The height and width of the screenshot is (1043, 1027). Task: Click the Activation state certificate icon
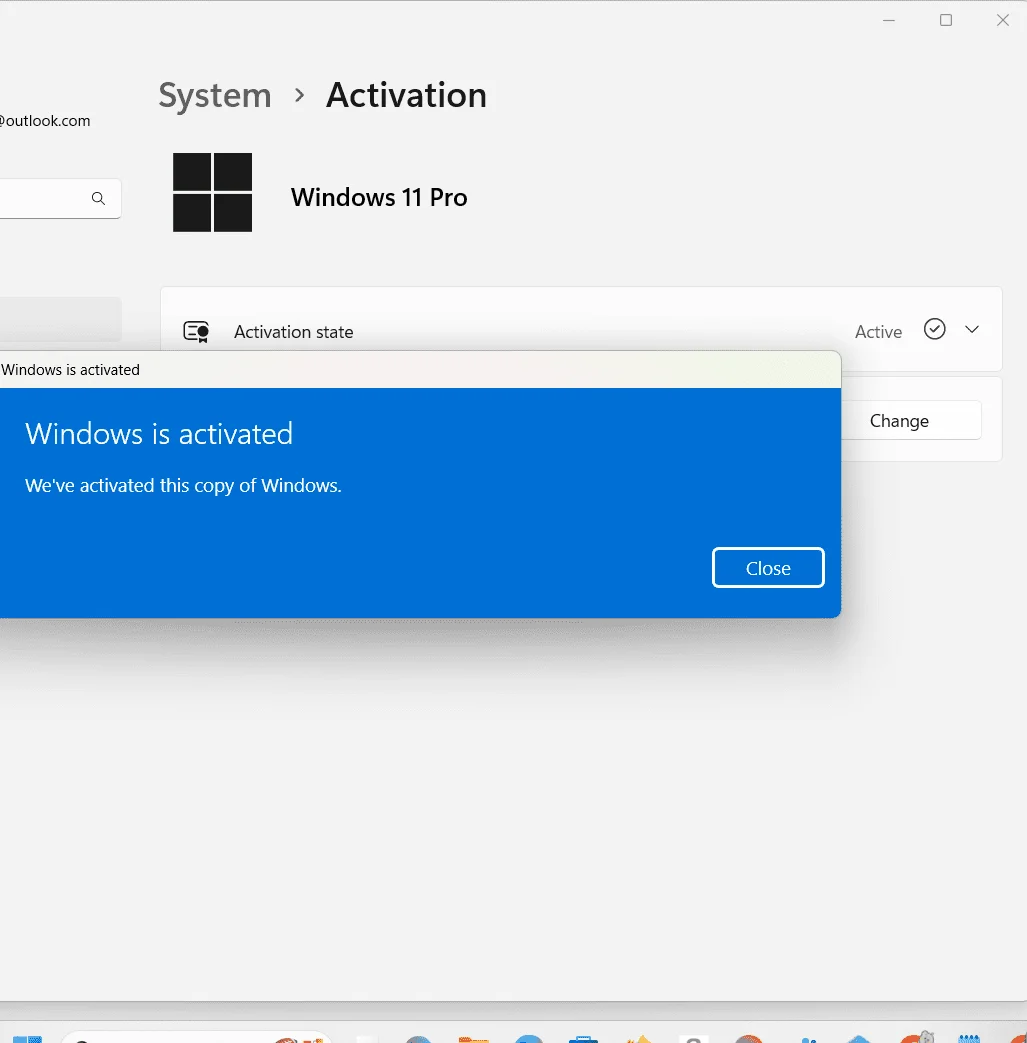[196, 331]
